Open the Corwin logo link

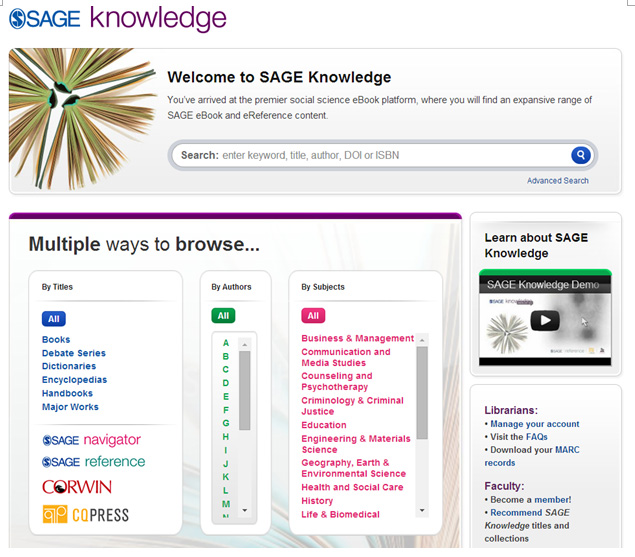pyautogui.click(x=77, y=487)
